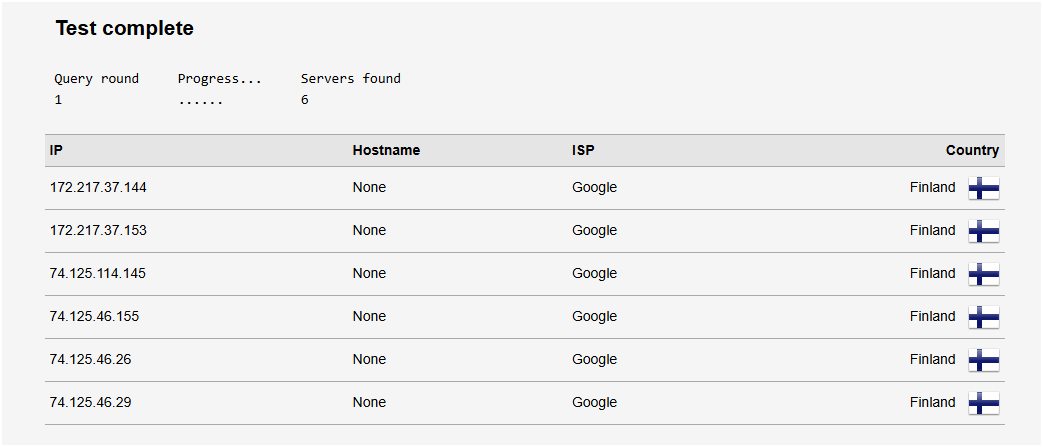Select IP address 74.125.114.145
The image size is (1043, 447).
pyautogui.click(x=98, y=273)
